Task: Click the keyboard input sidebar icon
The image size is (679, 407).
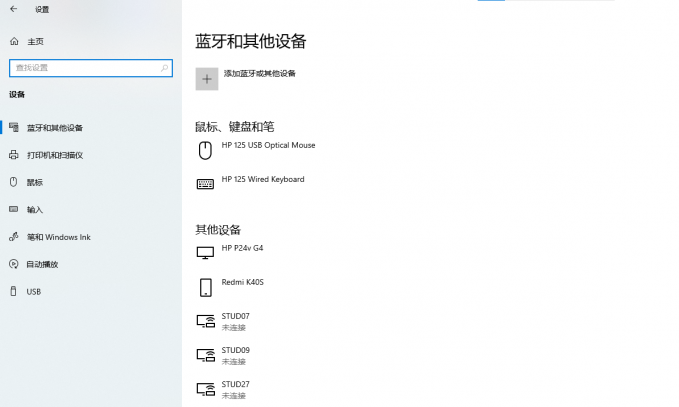Action: coord(14,209)
